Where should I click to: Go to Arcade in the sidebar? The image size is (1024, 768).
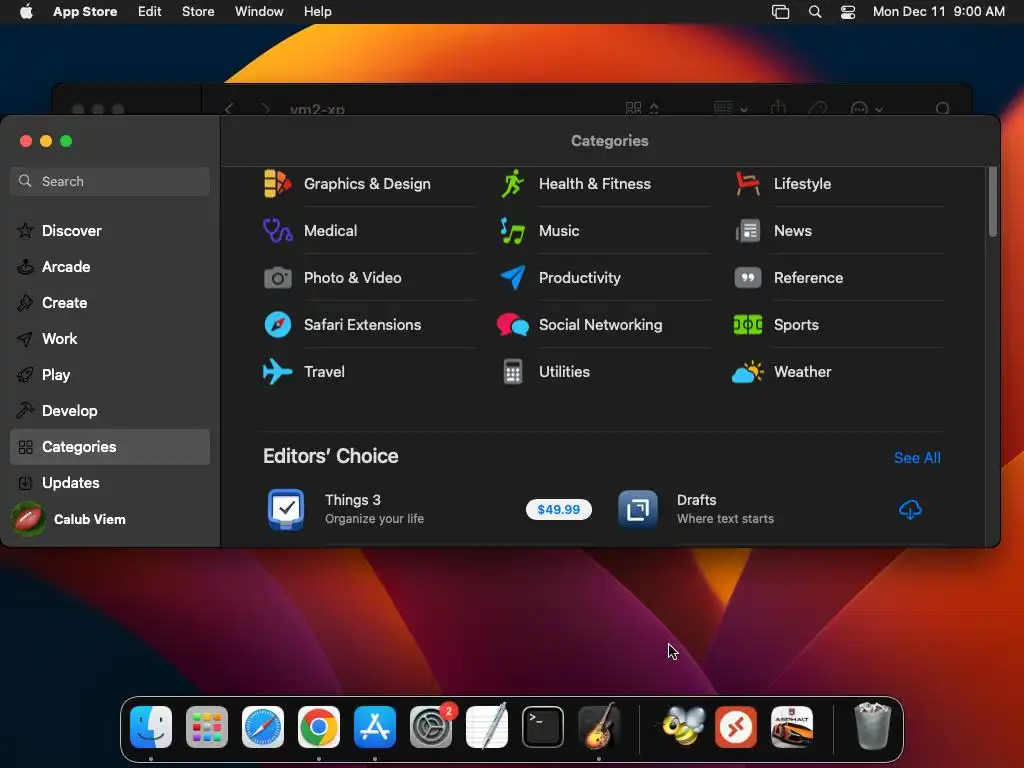110,266
